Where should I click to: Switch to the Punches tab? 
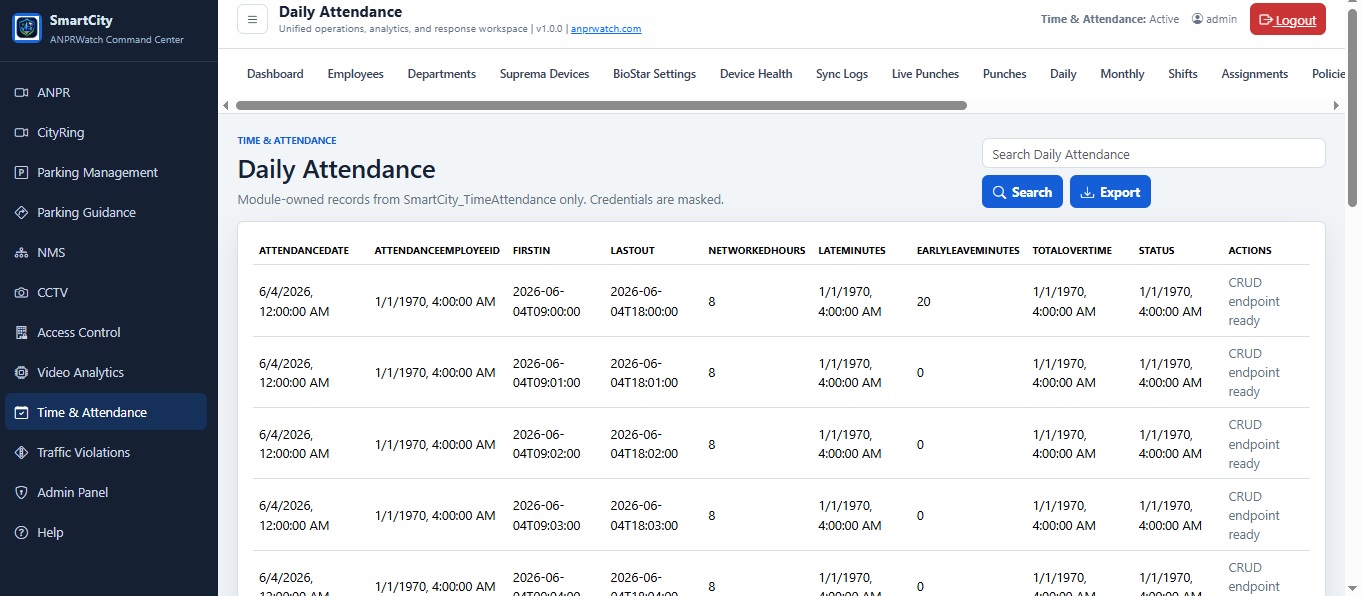pyautogui.click(x=1004, y=74)
